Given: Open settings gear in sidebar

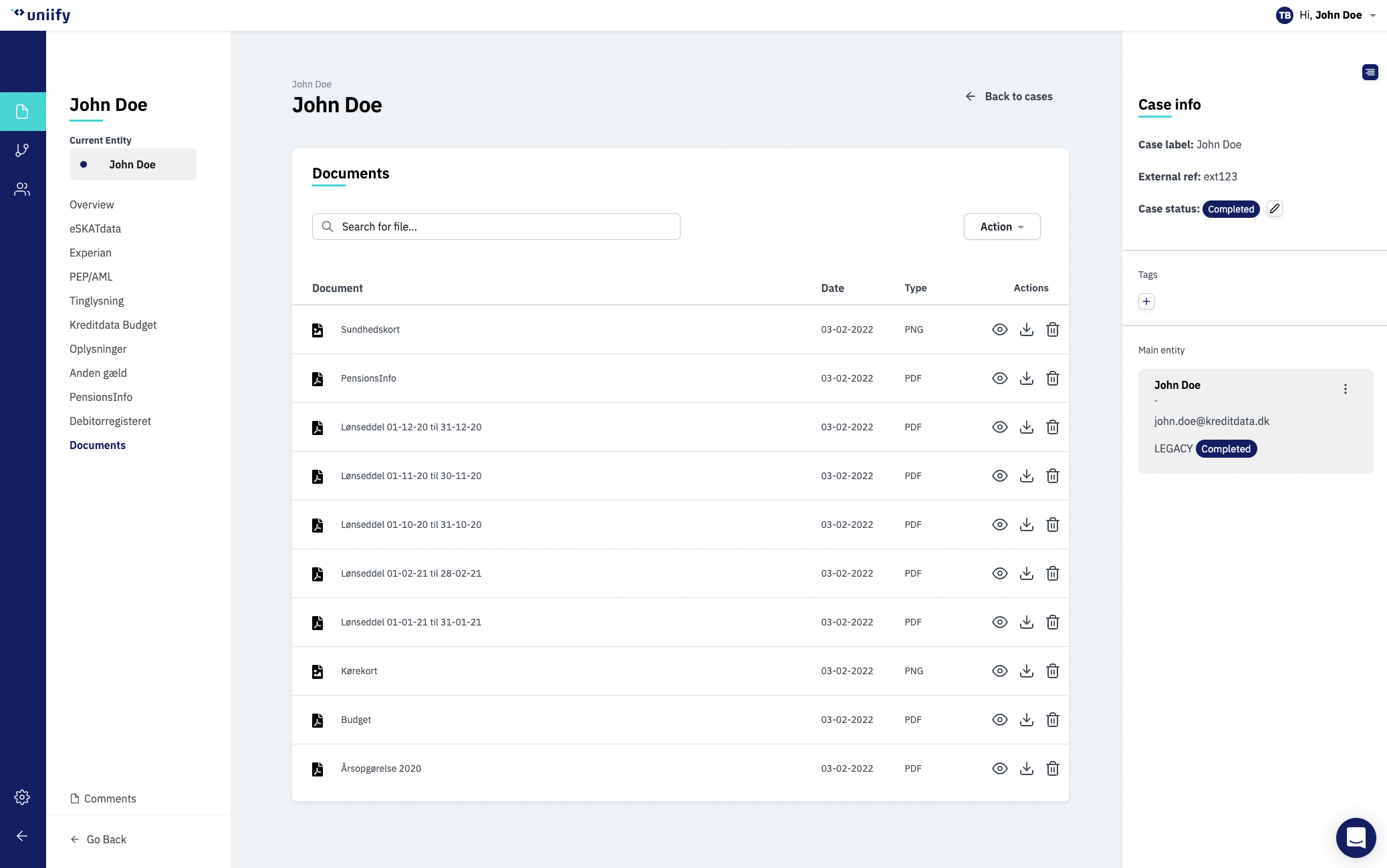Looking at the screenshot, I should (22, 797).
